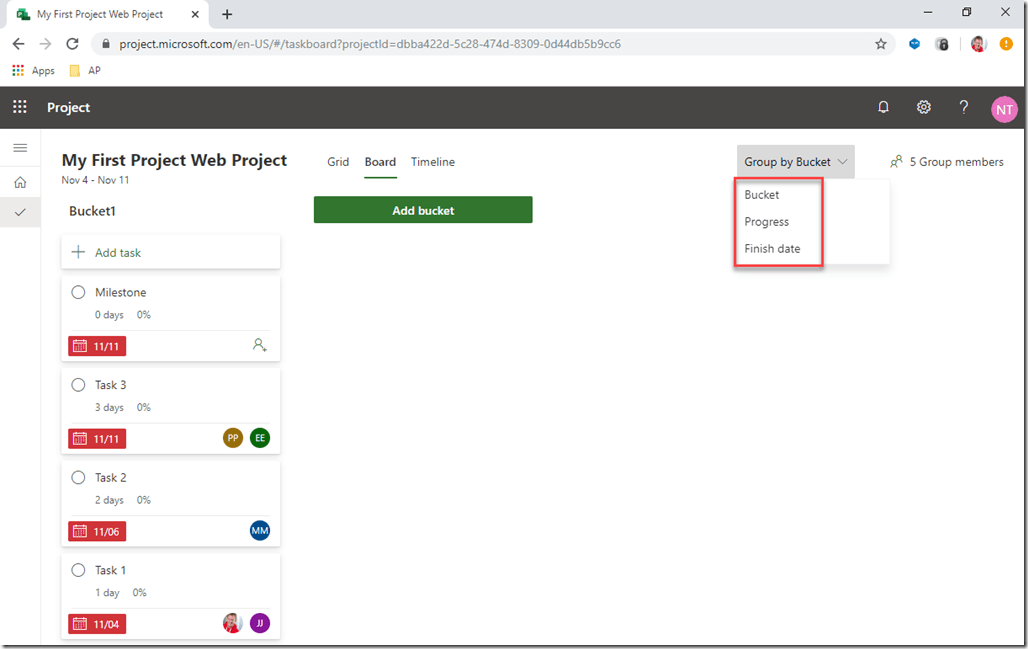Select Progress in the grouping menu
This screenshot has height=649, width=1028.
767,222
